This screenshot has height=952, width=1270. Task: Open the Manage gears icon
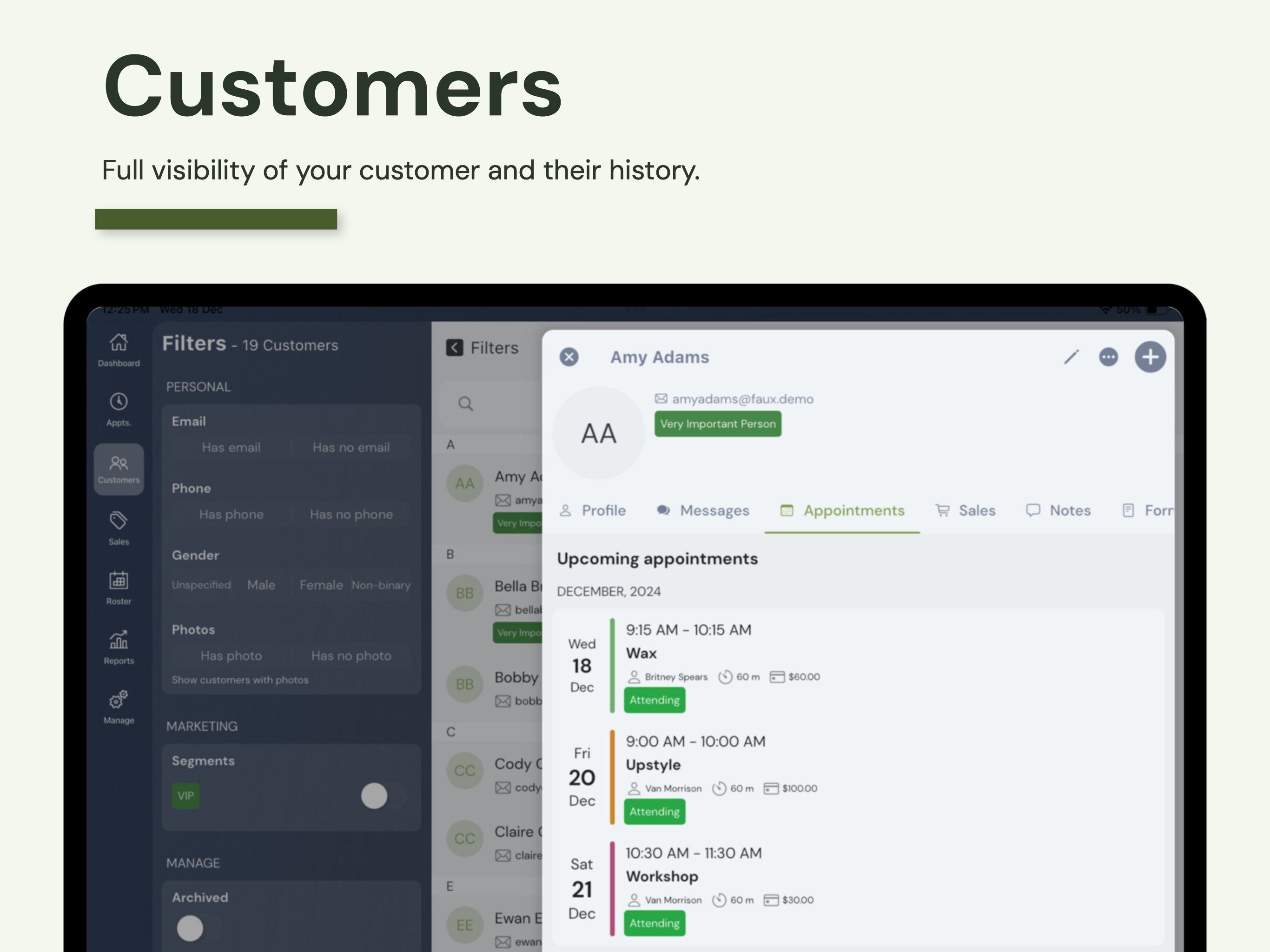(x=119, y=700)
